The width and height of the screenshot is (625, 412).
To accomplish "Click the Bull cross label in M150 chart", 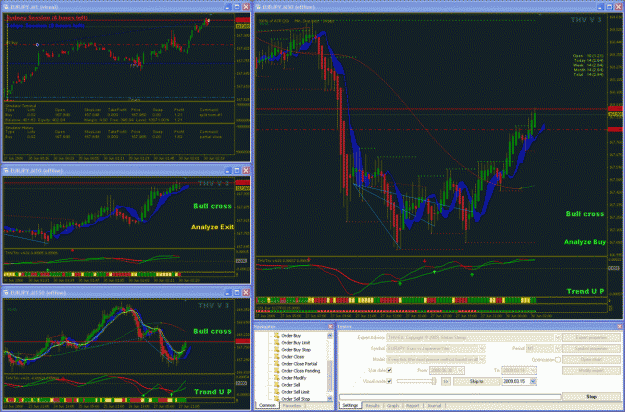I will click(212, 332).
